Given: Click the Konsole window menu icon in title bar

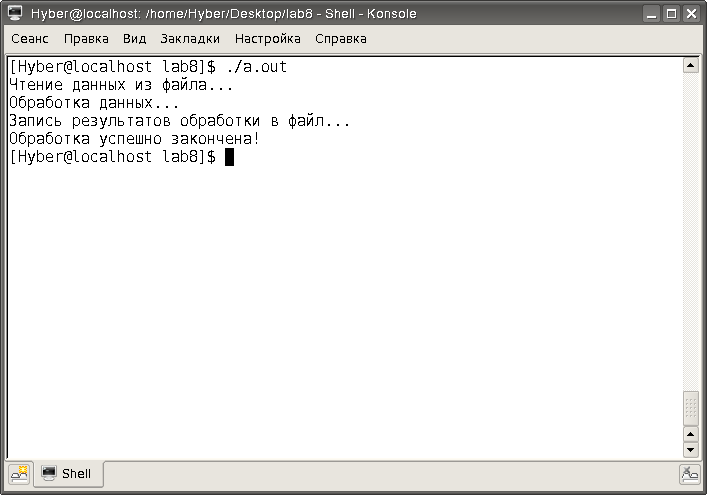Looking at the screenshot, I should (15, 13).
